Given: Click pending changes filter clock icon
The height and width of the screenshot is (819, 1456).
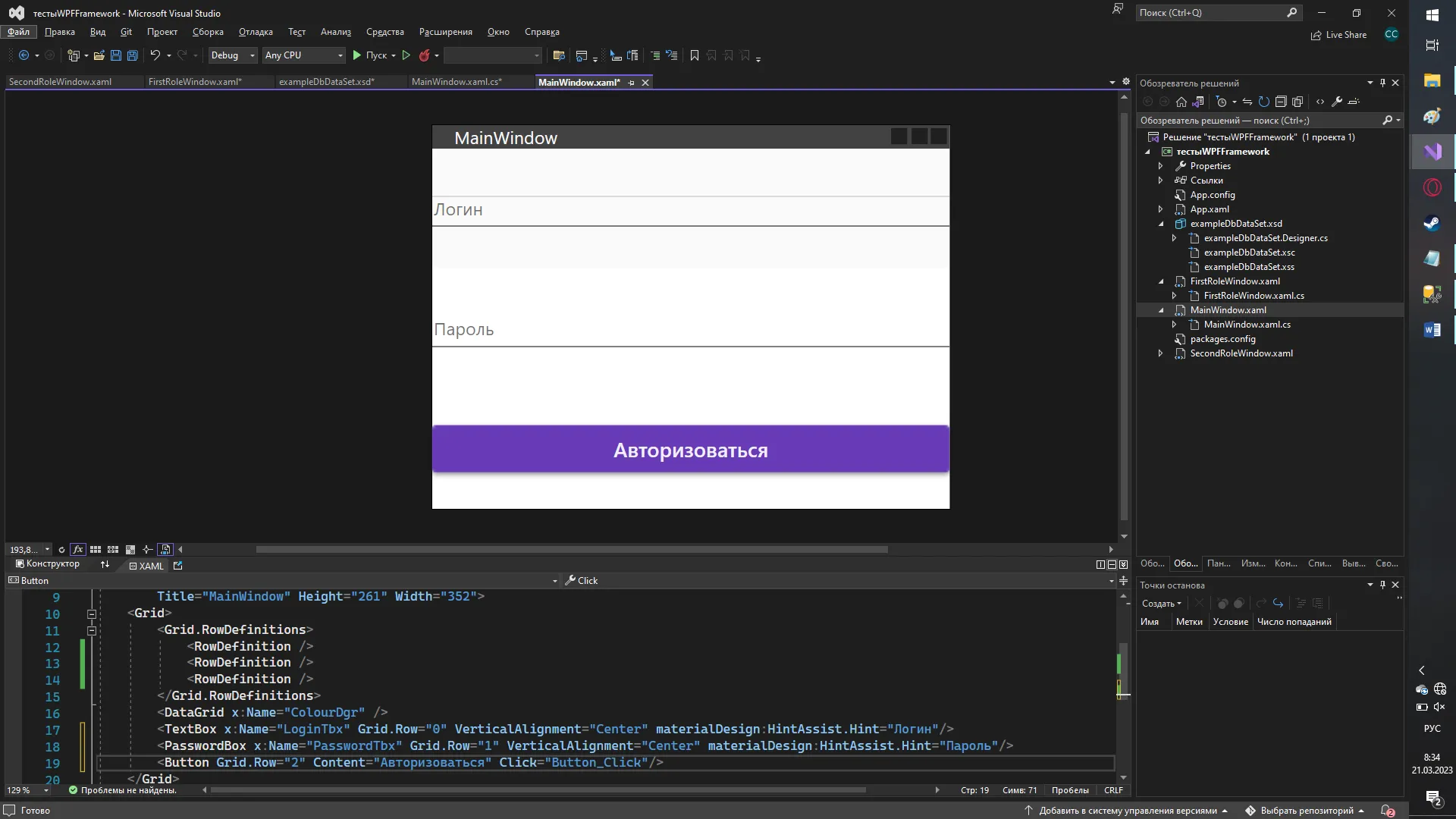Looking at the screenshot, I should [x=1221, y=102].
